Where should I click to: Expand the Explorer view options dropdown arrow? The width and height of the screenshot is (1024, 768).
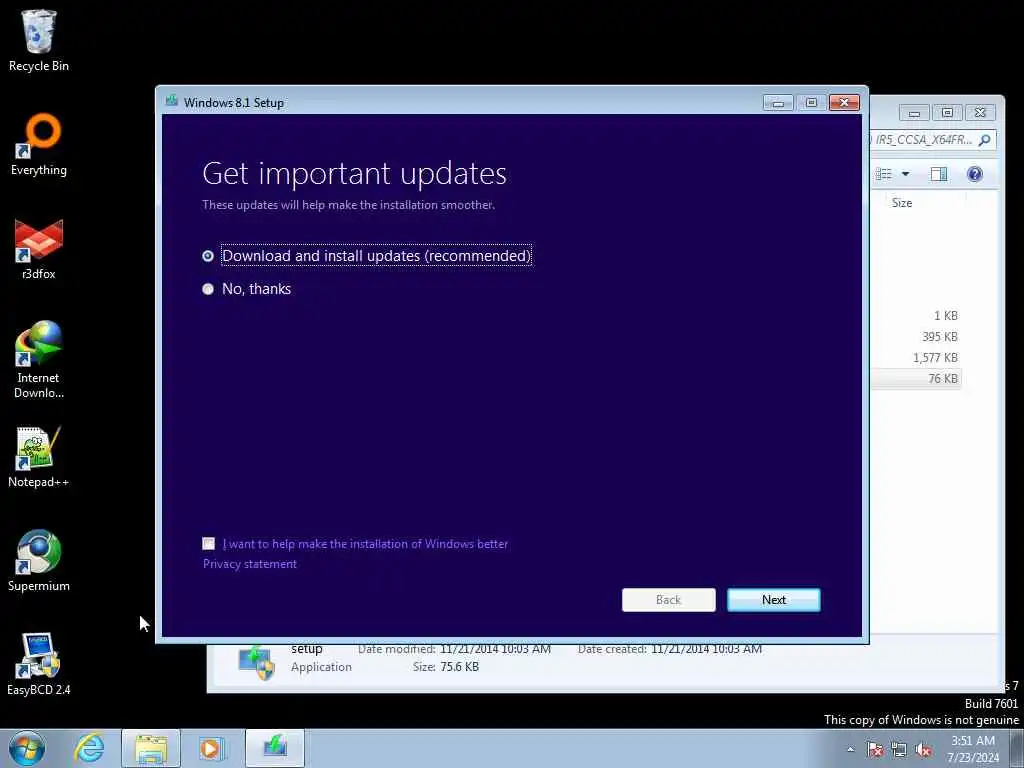905,174
